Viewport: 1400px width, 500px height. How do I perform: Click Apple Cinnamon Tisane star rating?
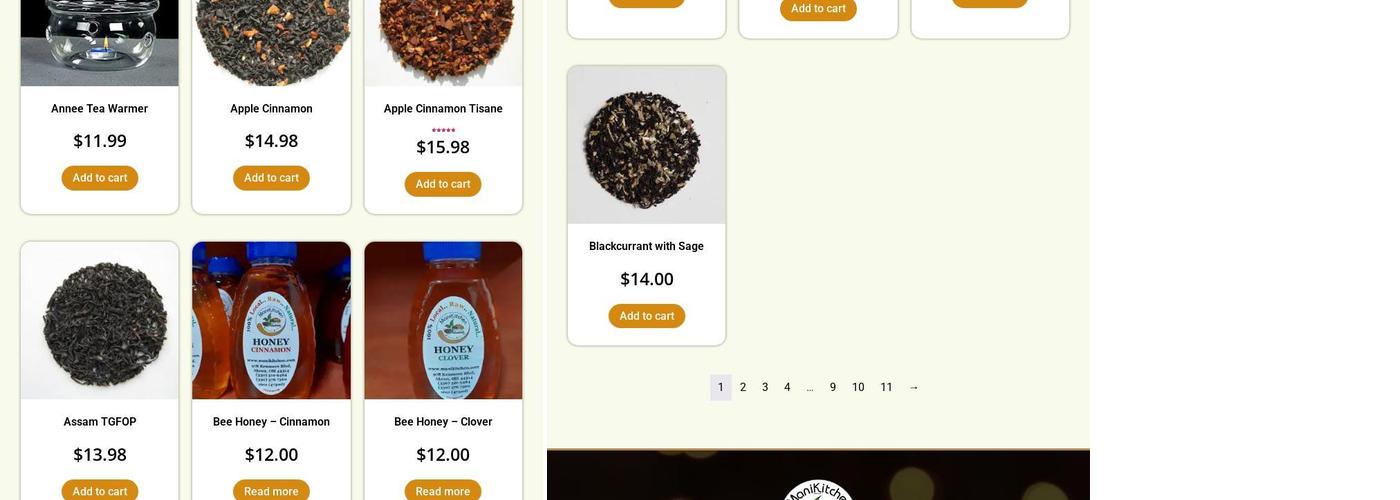point(443,130)
